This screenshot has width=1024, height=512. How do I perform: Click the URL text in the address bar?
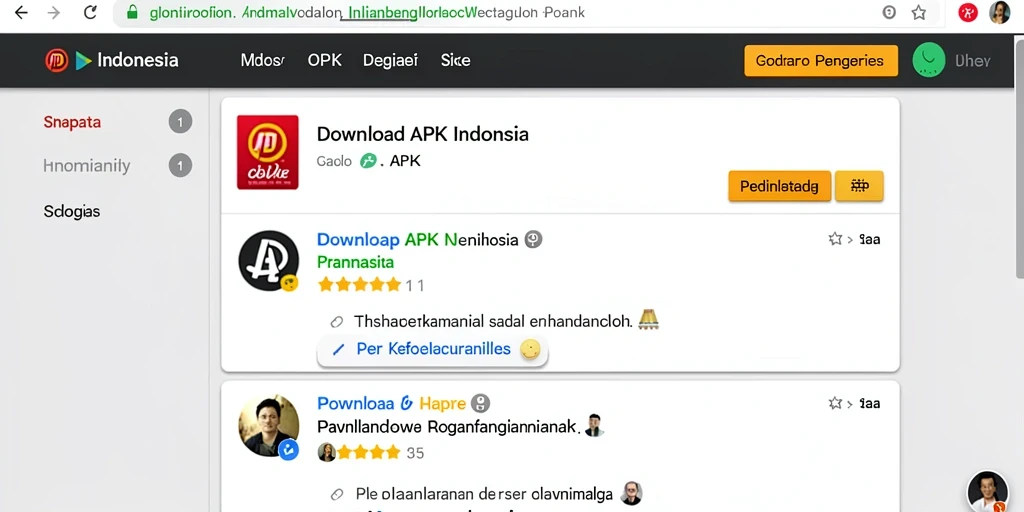coord(367,12)
